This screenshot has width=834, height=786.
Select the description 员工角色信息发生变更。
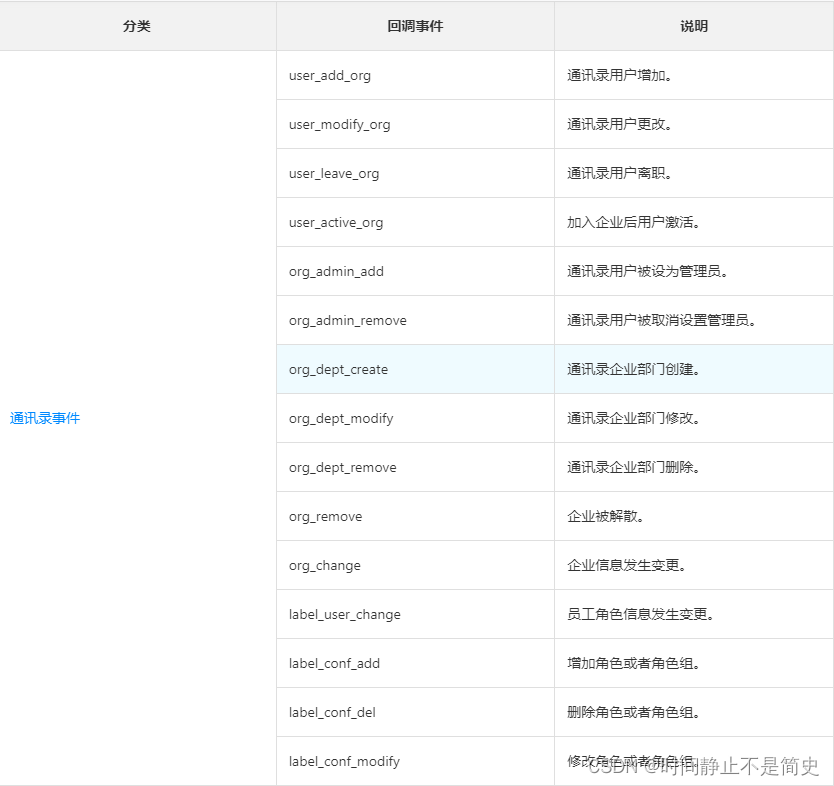pyautogui.click(x=641, y=614)
